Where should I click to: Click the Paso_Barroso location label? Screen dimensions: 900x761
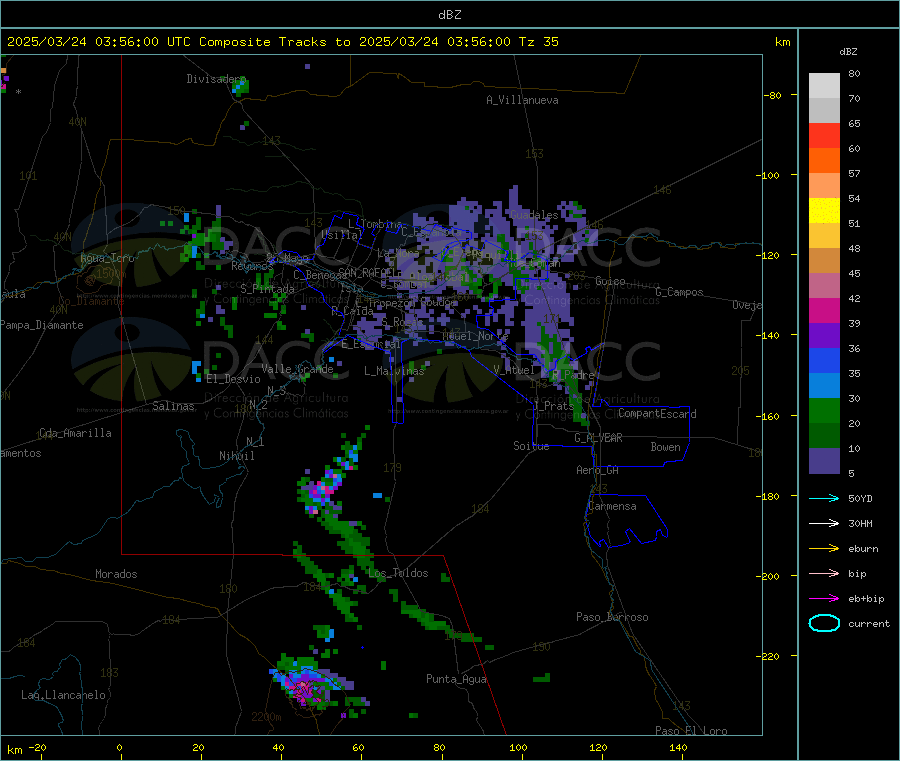[x=612, y=617]
